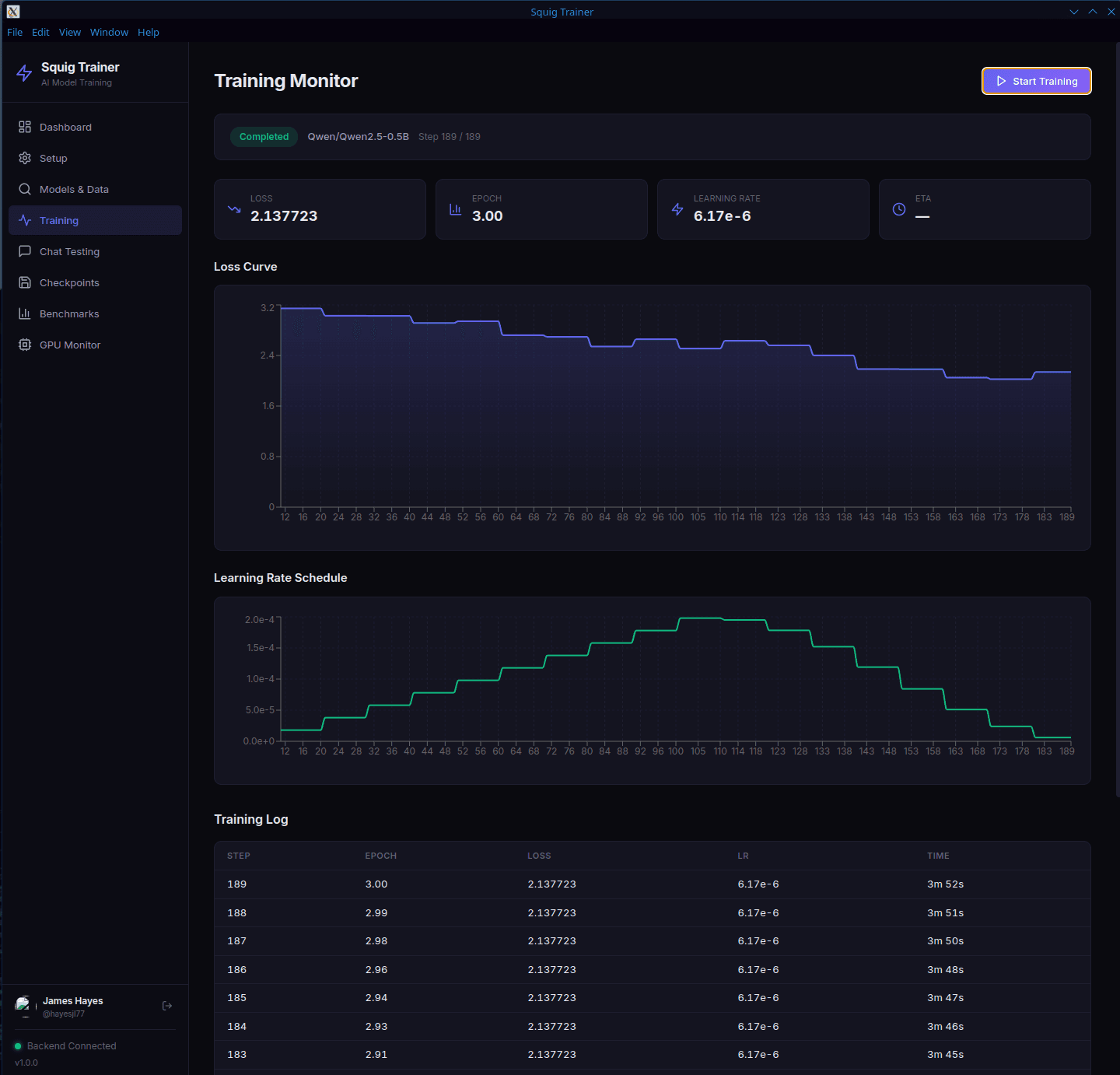The width and height of the screenshot is (1120, 1075).
Task: Click the Models & Data magnifier icon
Action: tap(25, 189)
